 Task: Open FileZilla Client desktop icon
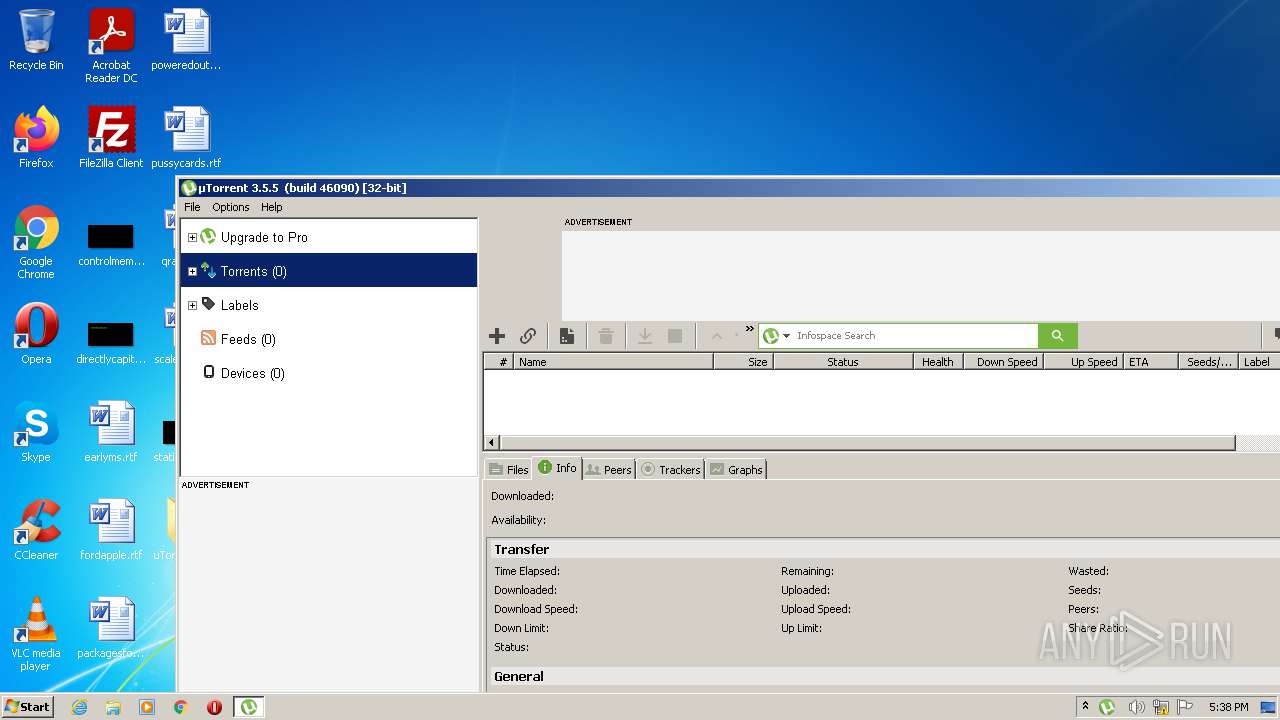[111, 138]
